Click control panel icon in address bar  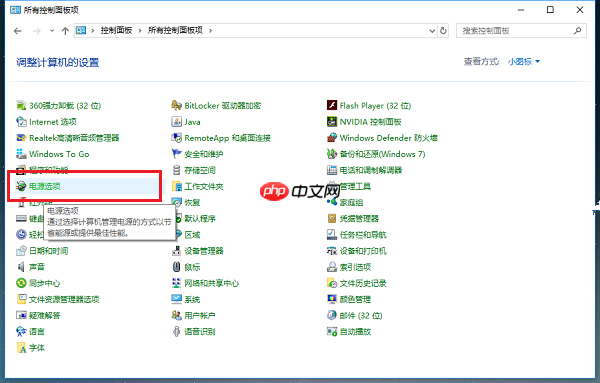click(x=81, y=30)
